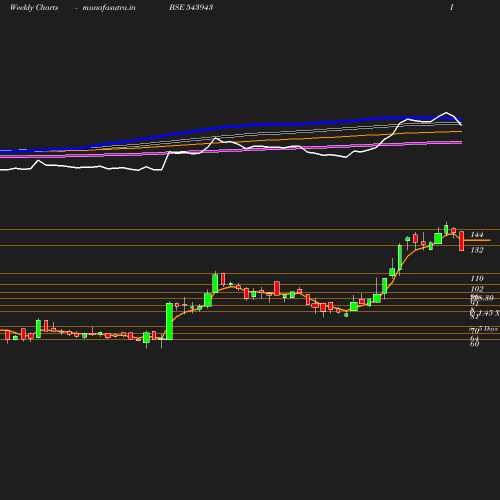Click the '60' price label at the bottom of the axis
Image resolution: width=500 pixels, height=500 pixels.
point(475,344)
